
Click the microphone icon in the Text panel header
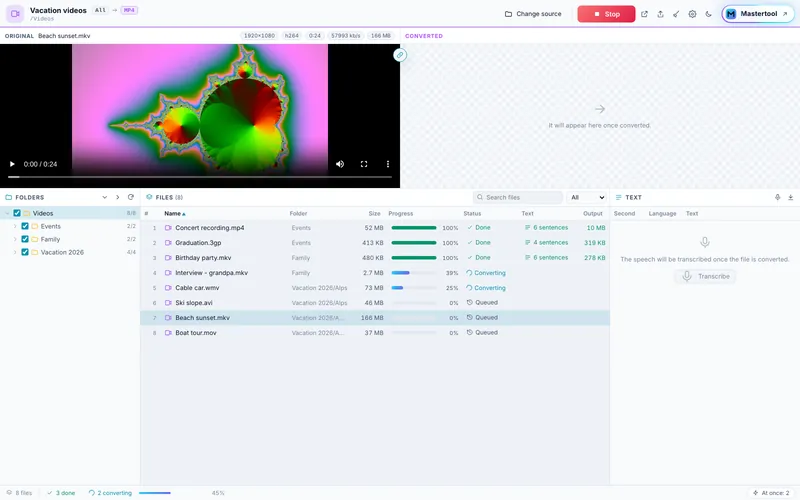[778, 197]
